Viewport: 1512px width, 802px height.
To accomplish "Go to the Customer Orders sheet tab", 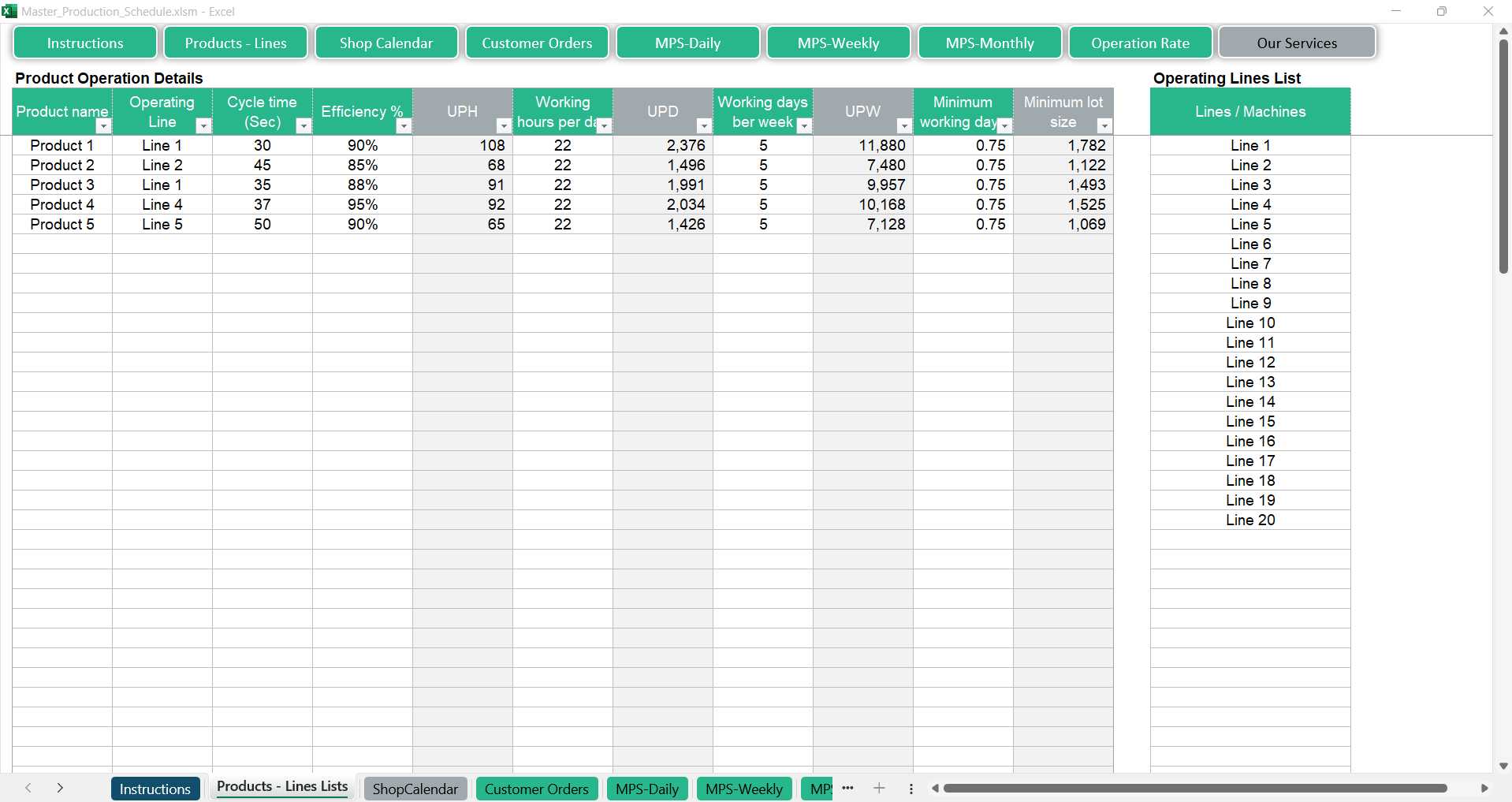I will pyautogui.click(x=536, y=789).
